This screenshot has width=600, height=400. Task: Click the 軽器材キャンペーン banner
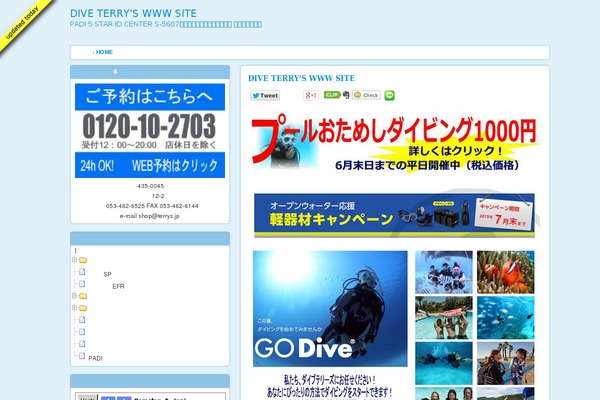coord(394,216)
